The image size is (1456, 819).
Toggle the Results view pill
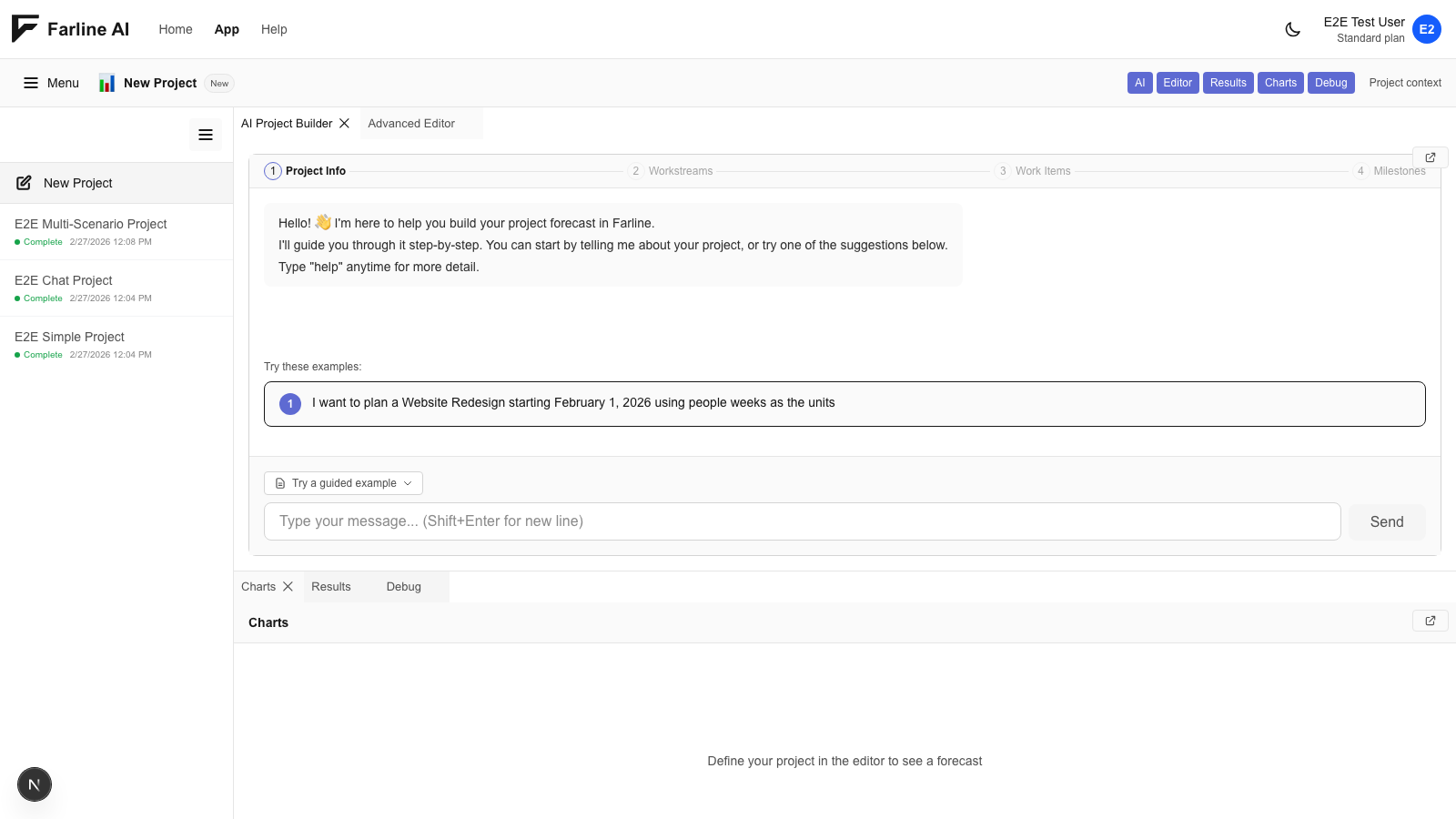(x=1228, y=82)
